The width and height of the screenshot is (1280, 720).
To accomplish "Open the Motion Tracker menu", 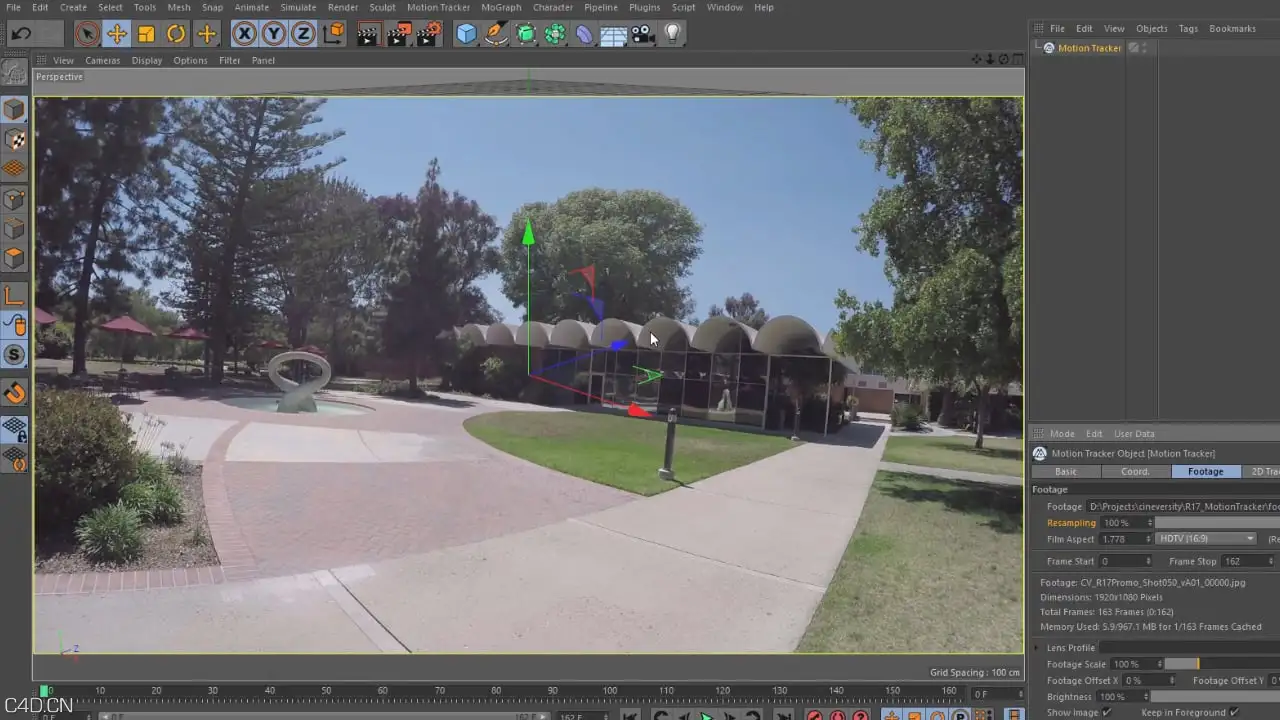I will pyautogui.click(x=438, y=7).
